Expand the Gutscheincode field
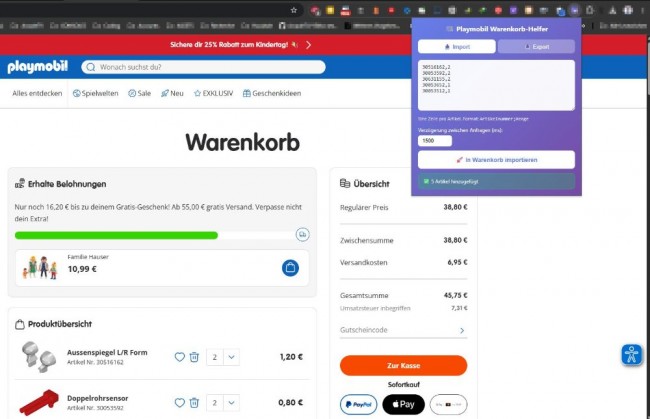650x419 pixels. tap(403, 330)
